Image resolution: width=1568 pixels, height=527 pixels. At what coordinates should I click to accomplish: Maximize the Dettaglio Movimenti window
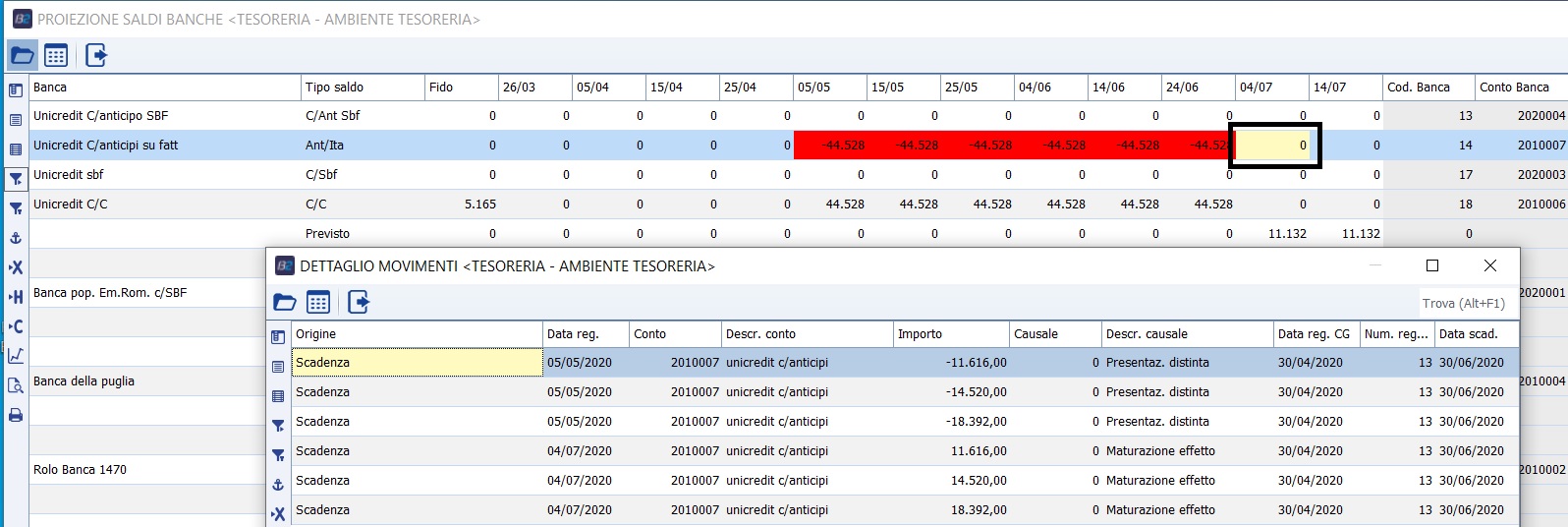pos(1431,265)
